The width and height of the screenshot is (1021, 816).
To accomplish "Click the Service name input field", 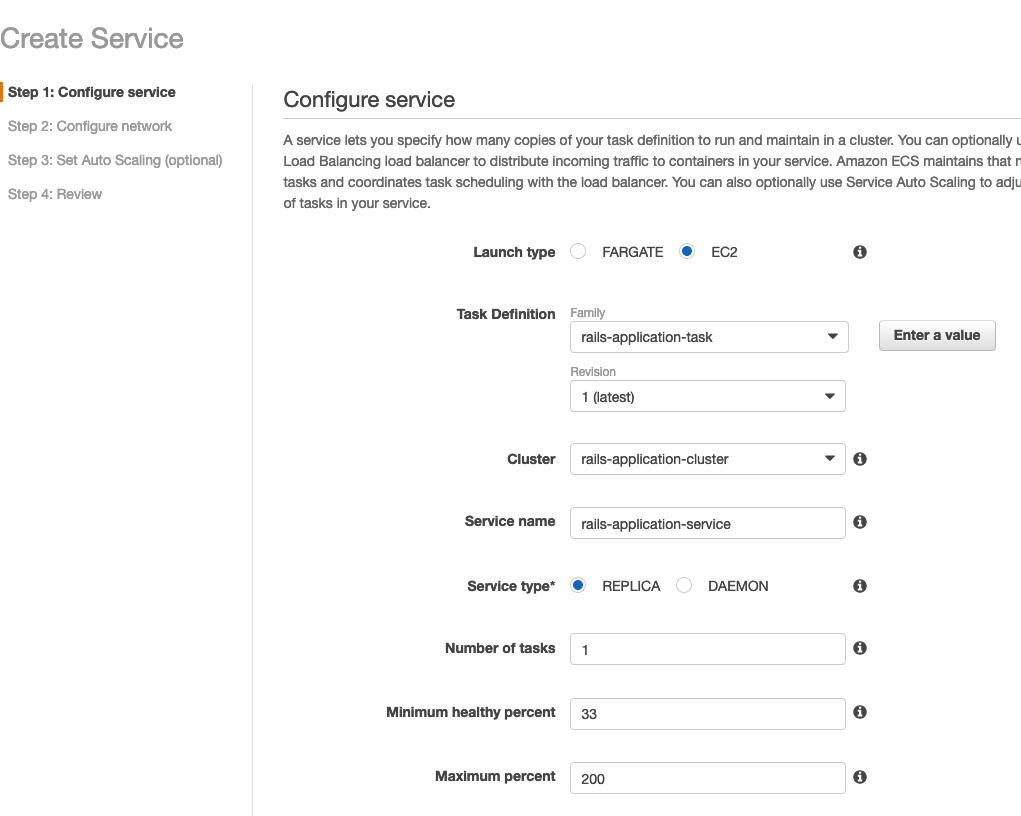I will [708, 524].
